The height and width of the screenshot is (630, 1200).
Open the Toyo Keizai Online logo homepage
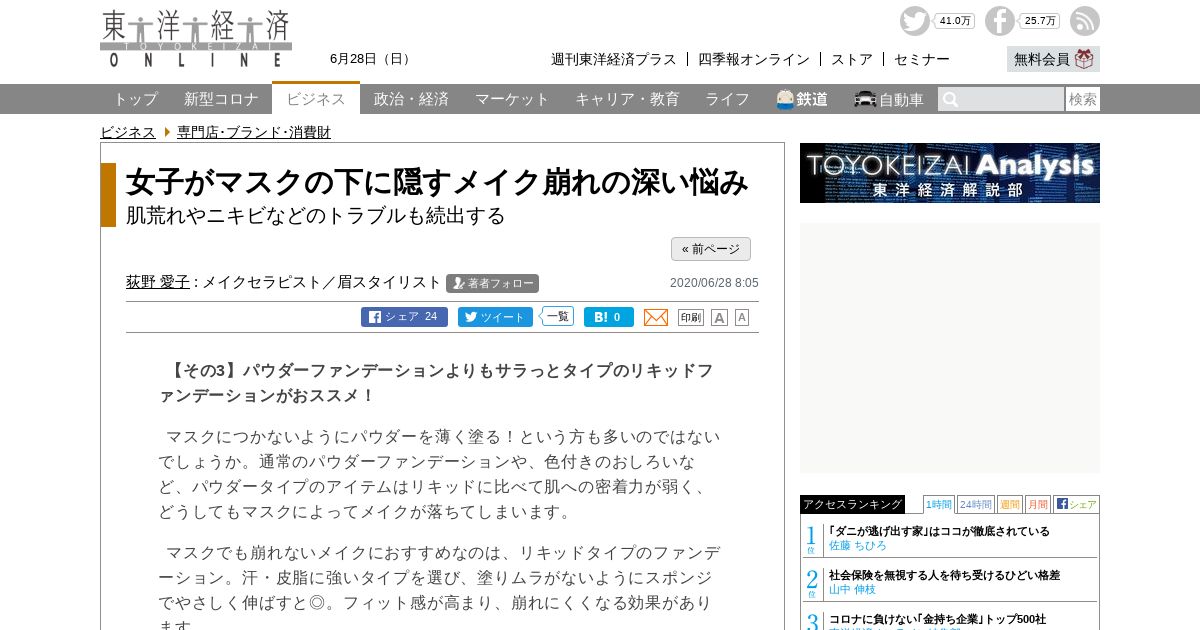pyautogui.click(x=196, y=39)
